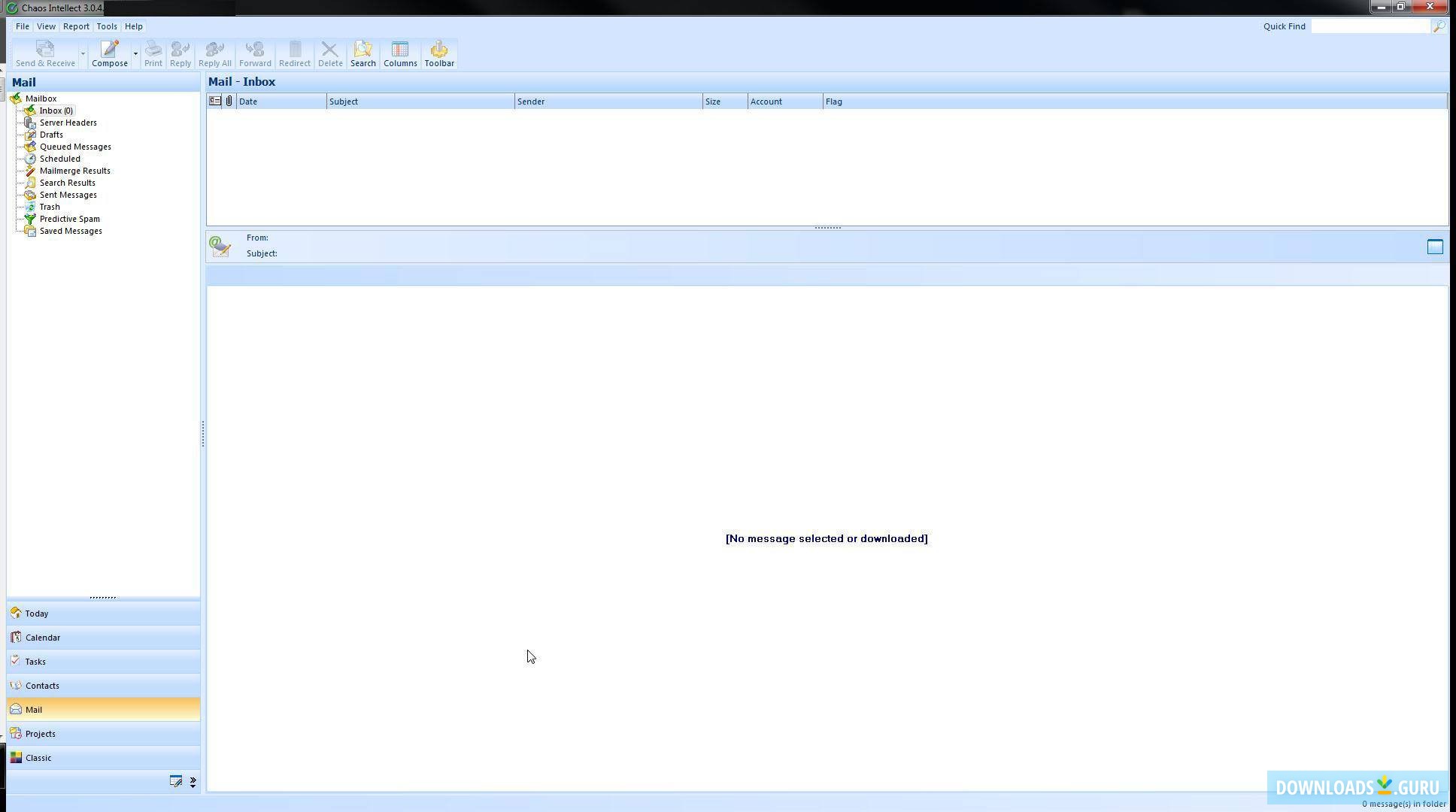
Task: Open the Report menu
Action: [x=76, y=26]
